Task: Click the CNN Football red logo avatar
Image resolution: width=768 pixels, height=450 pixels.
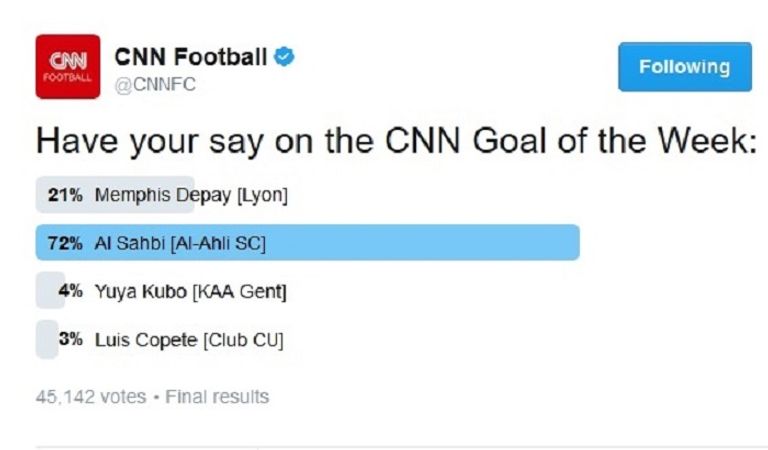Action: point(67,66)
